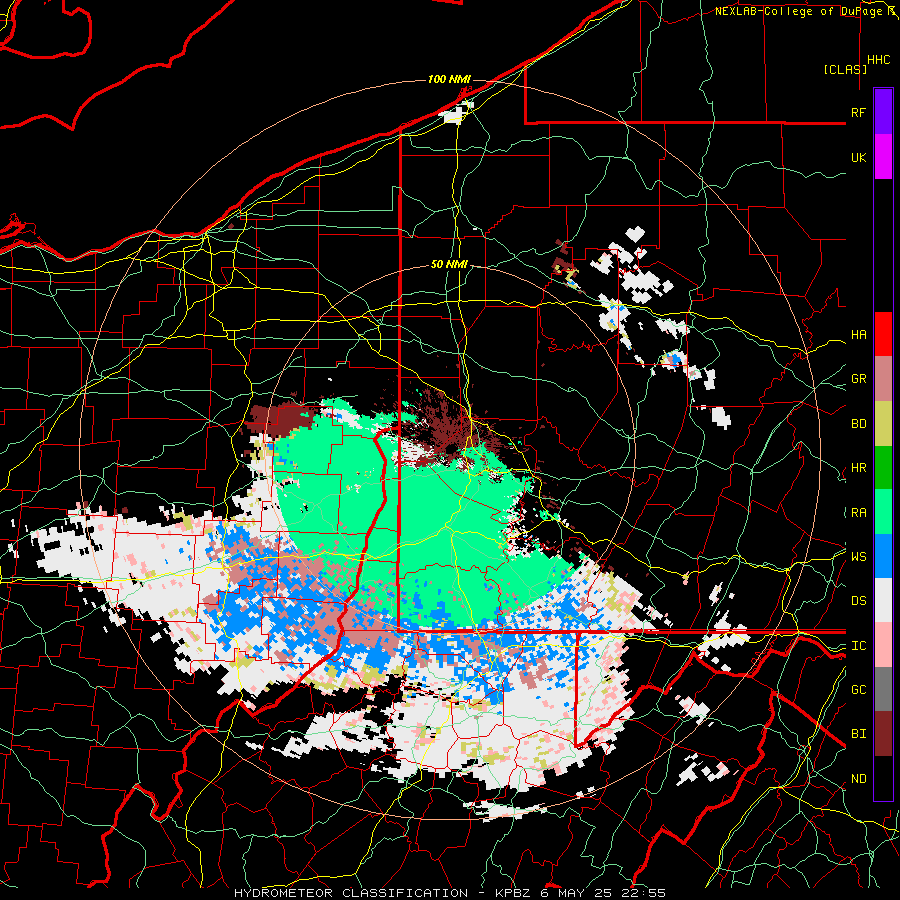
Task: Click the IC legend label
Action: coord(858,646)
